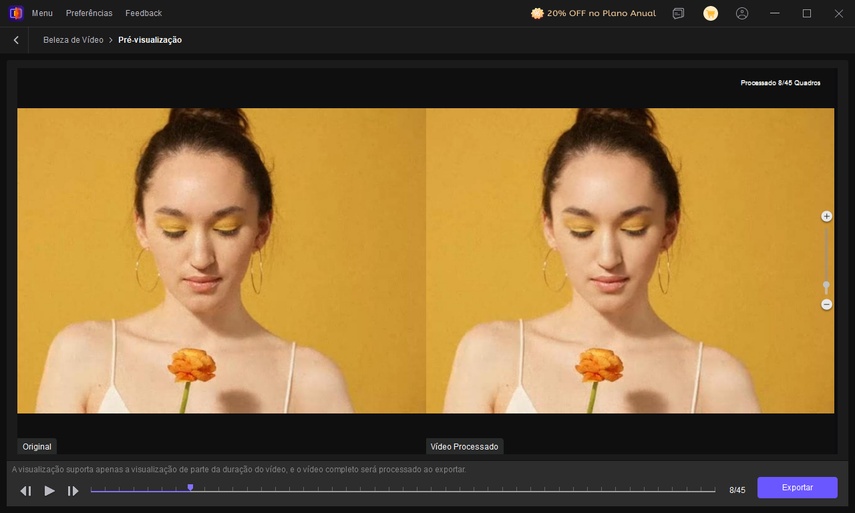Click the preview duration notice text

(x=239, y=469)
